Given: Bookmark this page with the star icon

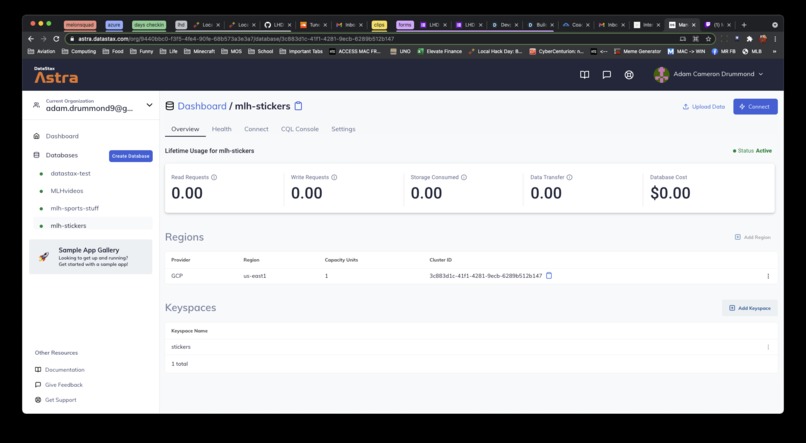Looking at the screenshot, I should tap(708, 39).
